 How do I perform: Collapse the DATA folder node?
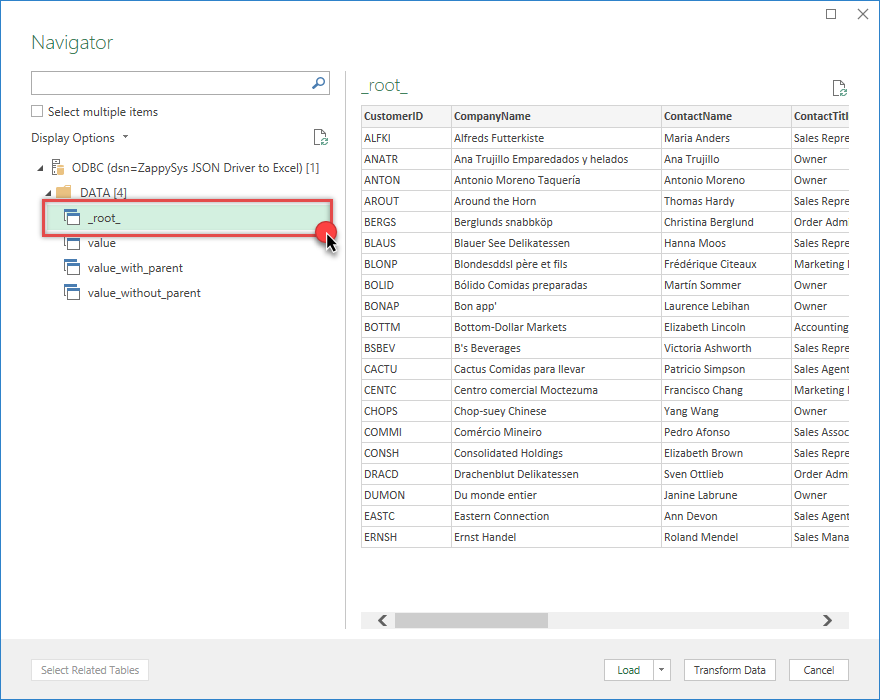47,192
